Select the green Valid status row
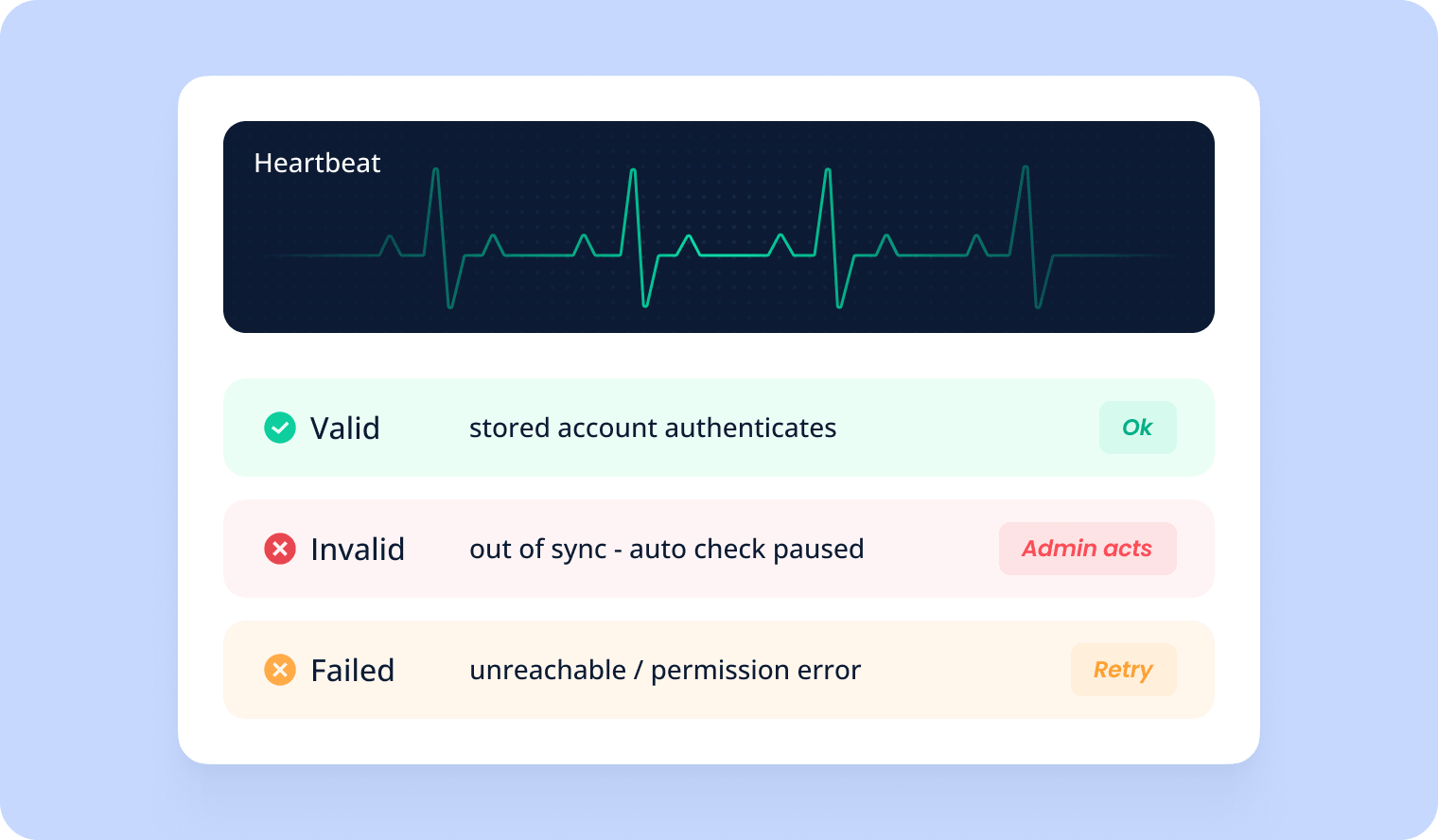The image size is (1438, 840). point(719,428)
